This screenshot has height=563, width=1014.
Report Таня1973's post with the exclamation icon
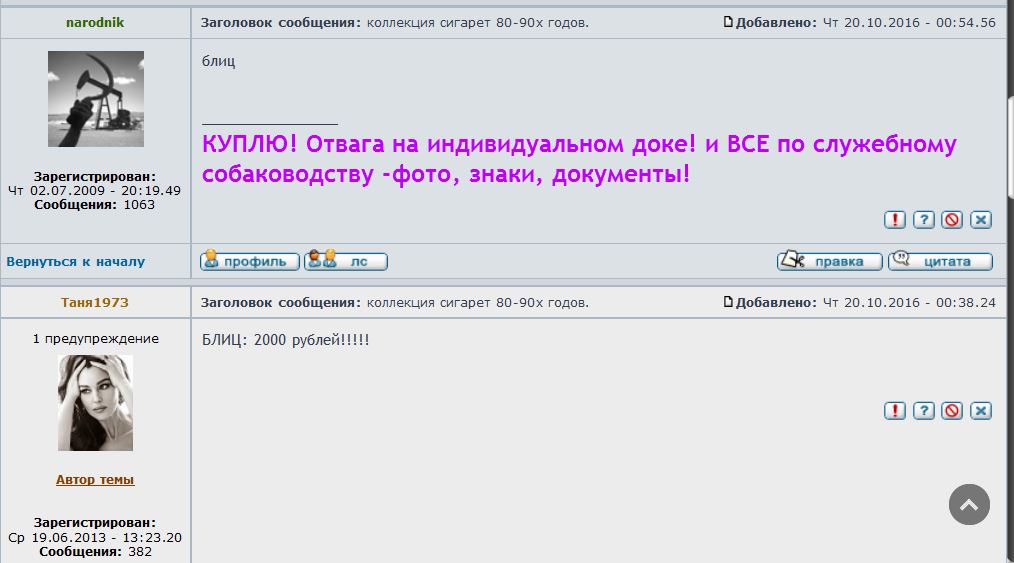coord(895,411)
